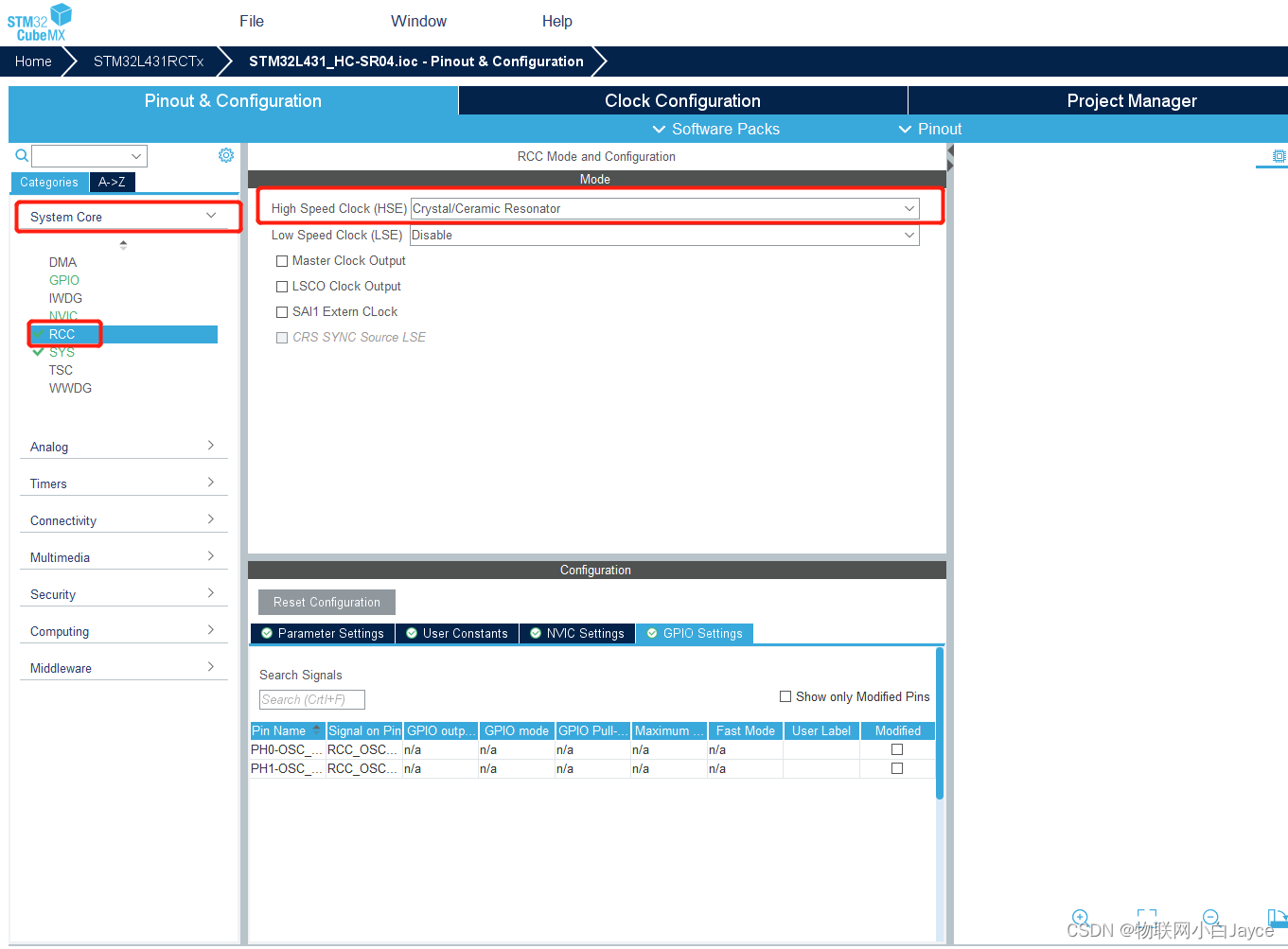Click the chip view icon at top right
Viewport: 1288px width, 949px height.
1279,156
